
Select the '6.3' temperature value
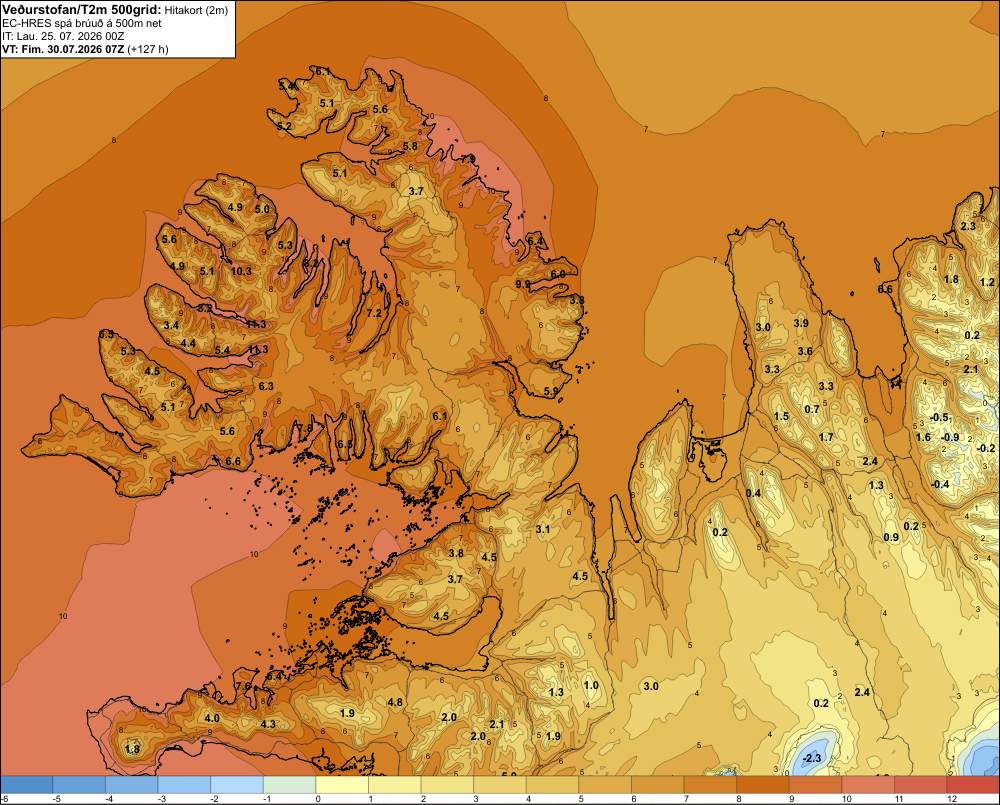(x=266, y=386)
